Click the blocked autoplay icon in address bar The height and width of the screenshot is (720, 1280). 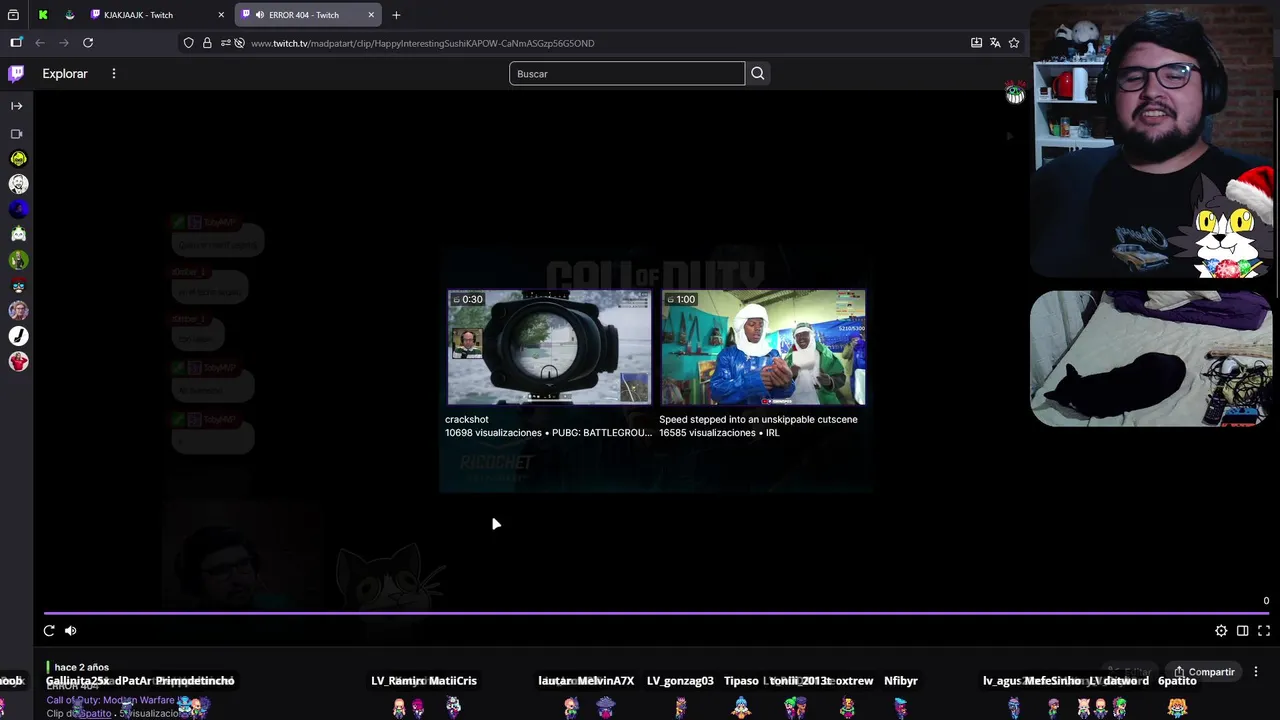[x=239, y=43]
